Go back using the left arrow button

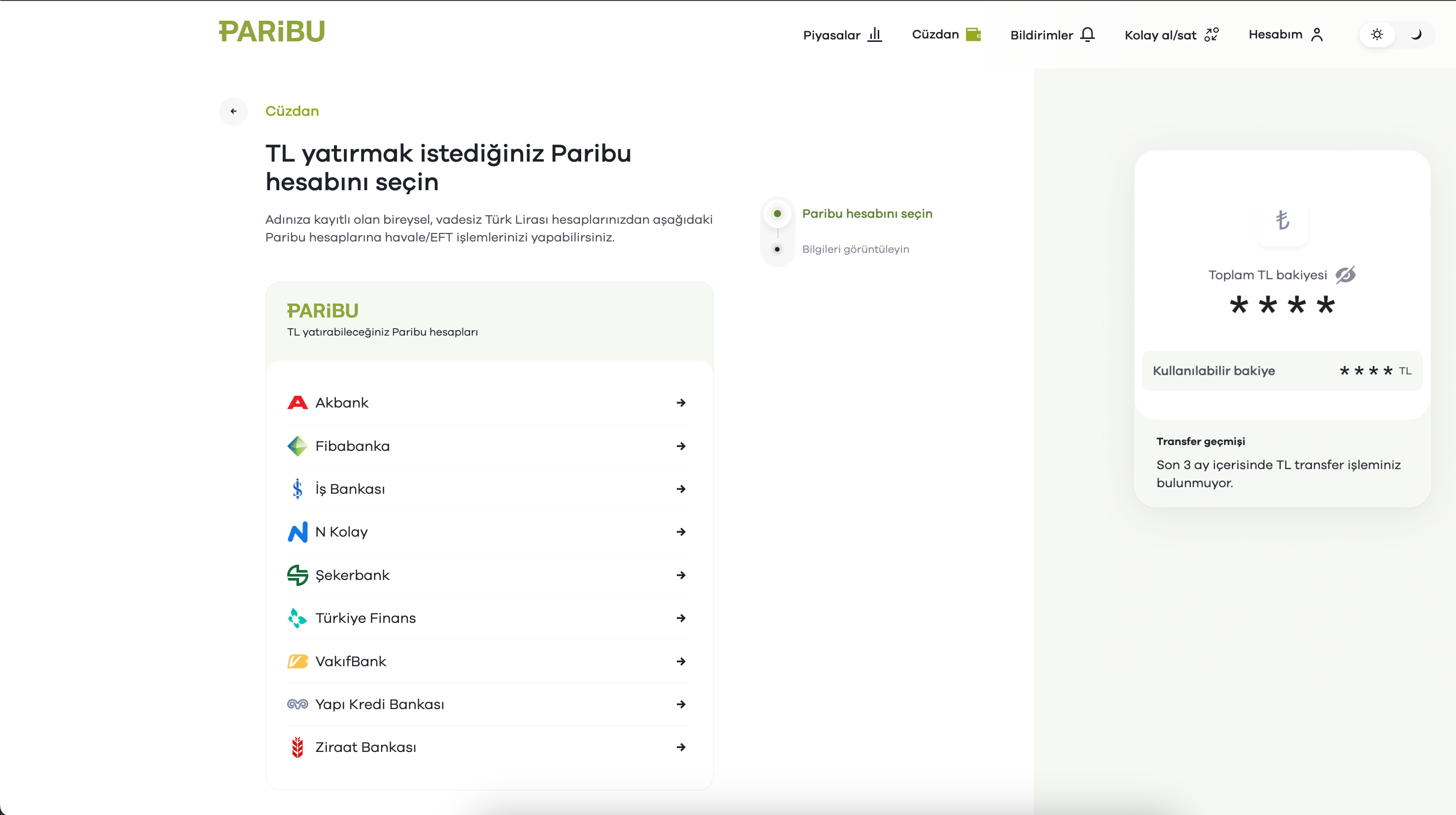[x=233, y=111]
